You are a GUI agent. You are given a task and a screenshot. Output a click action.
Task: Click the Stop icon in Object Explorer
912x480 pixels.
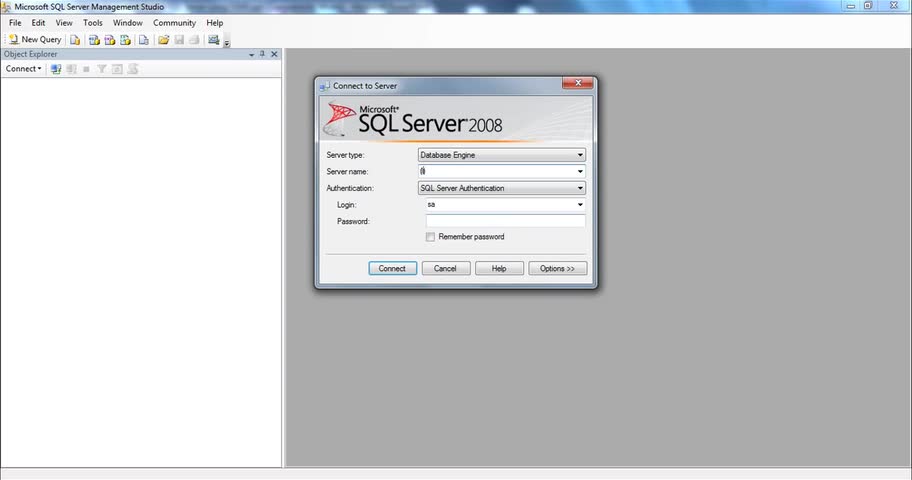[86, 69]
